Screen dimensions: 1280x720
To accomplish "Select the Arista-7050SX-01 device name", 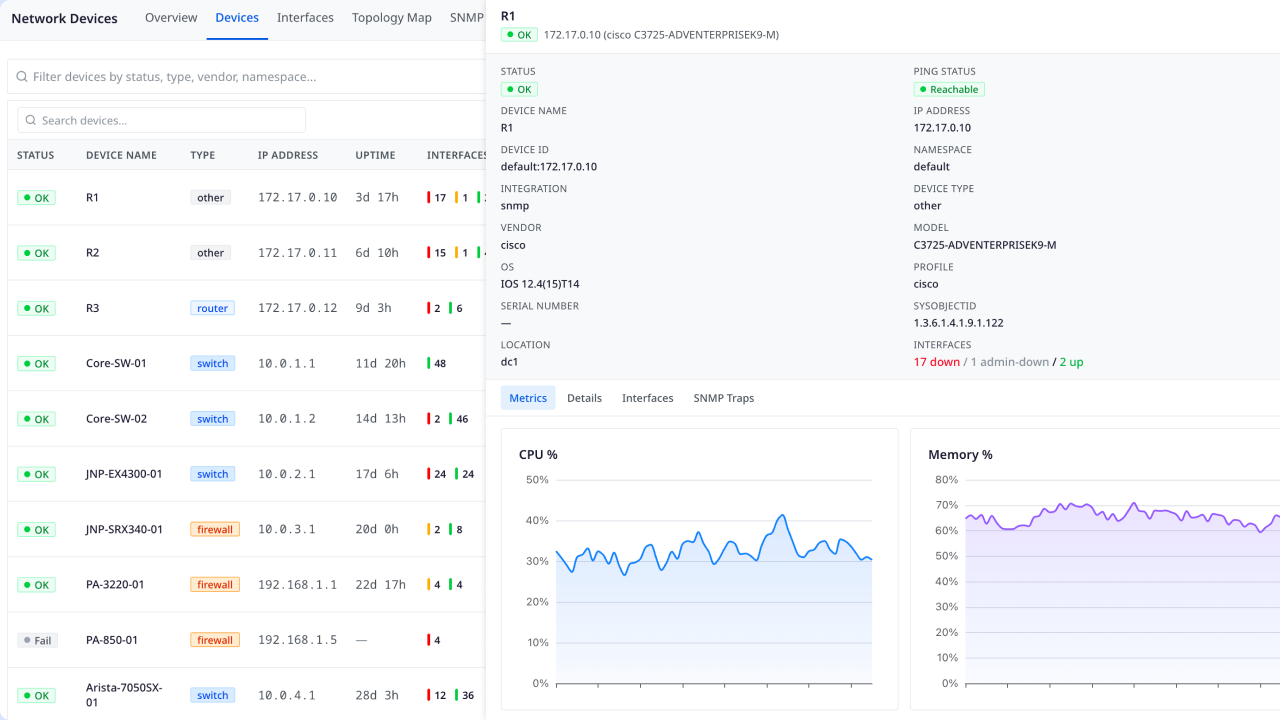I will [124, 694].
